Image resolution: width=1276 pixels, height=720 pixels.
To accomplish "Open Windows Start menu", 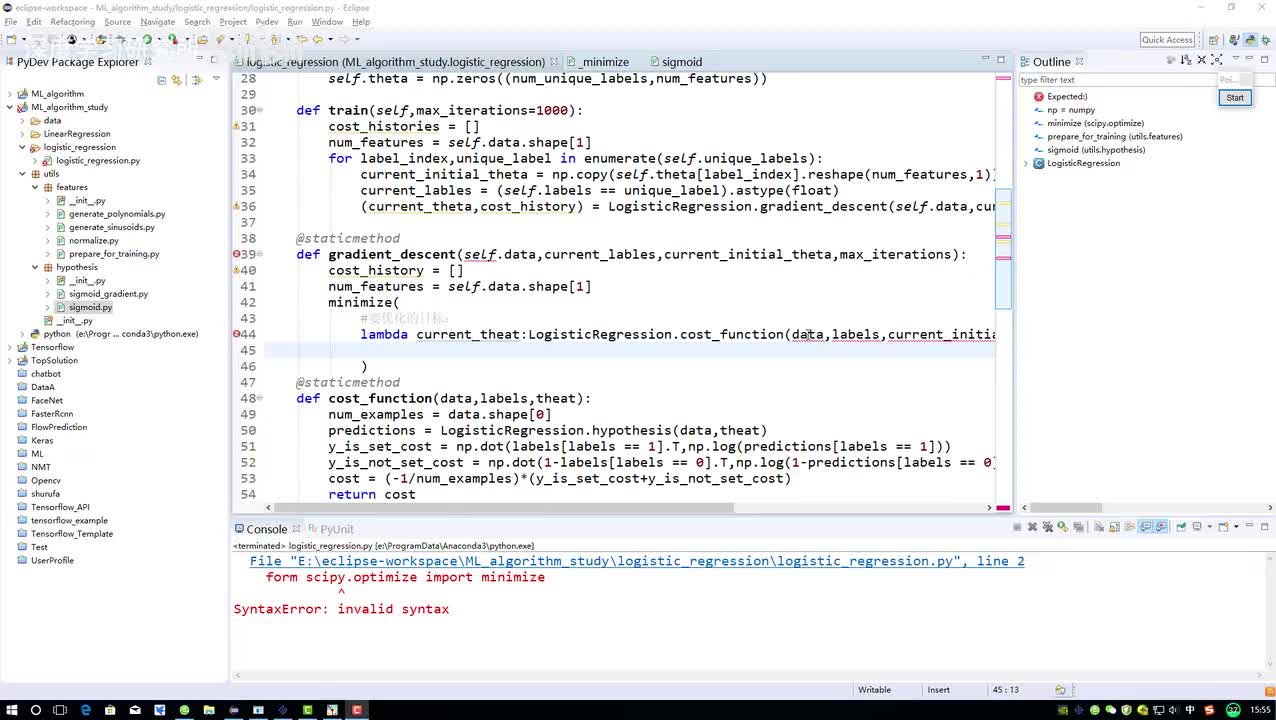I will [10, 710].
